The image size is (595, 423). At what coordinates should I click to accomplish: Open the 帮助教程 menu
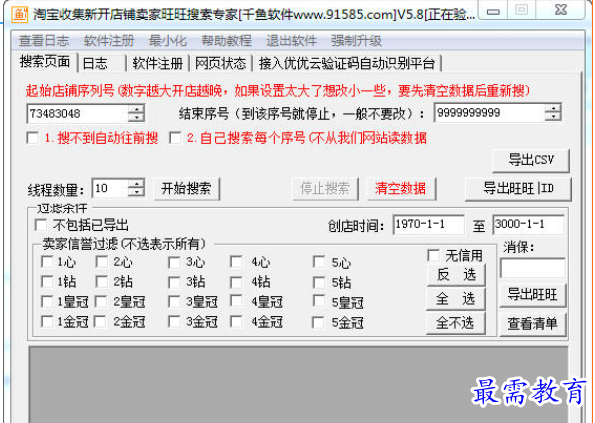pos(227,41)
